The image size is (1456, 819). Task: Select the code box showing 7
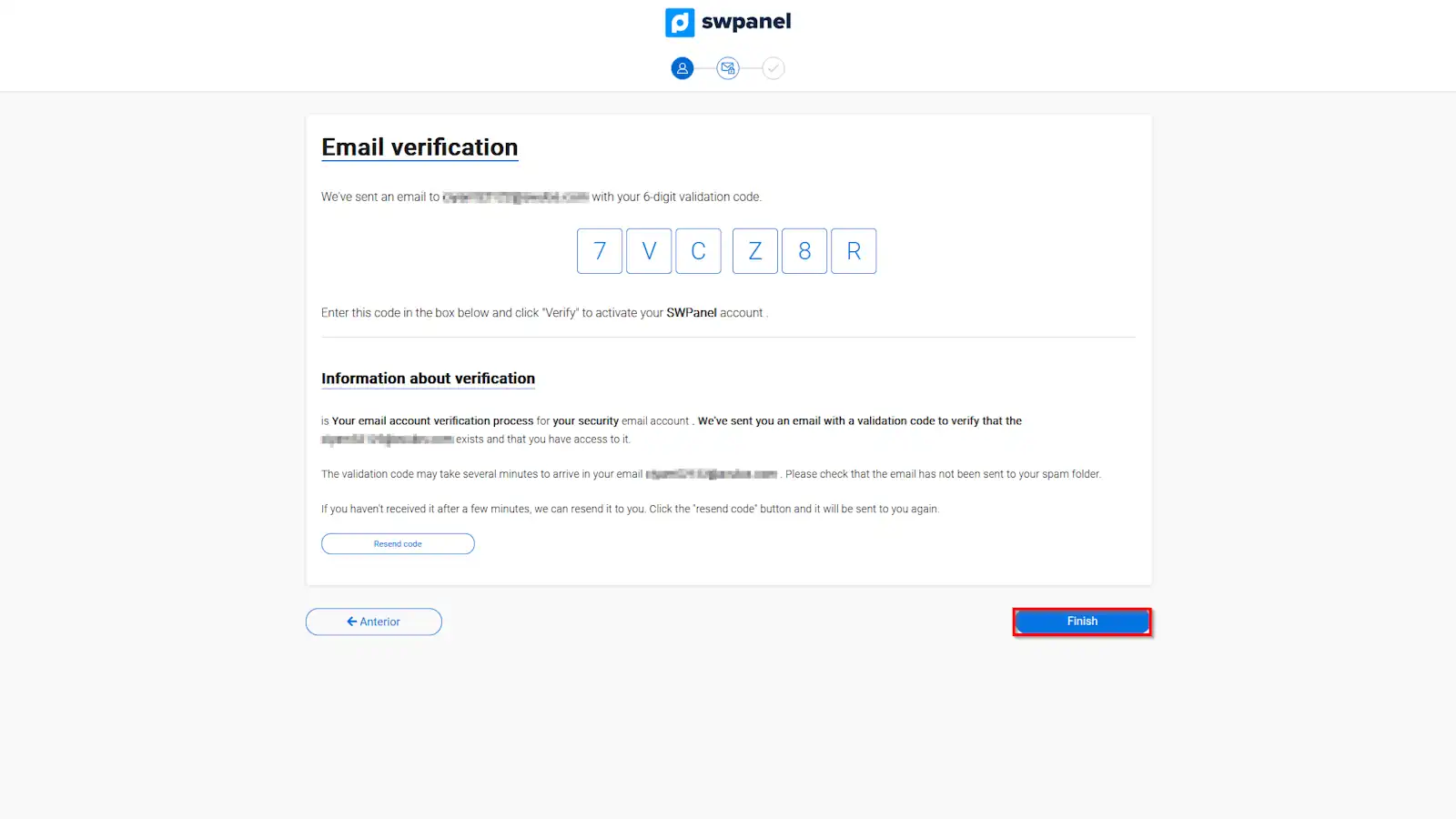coord(600,251)
